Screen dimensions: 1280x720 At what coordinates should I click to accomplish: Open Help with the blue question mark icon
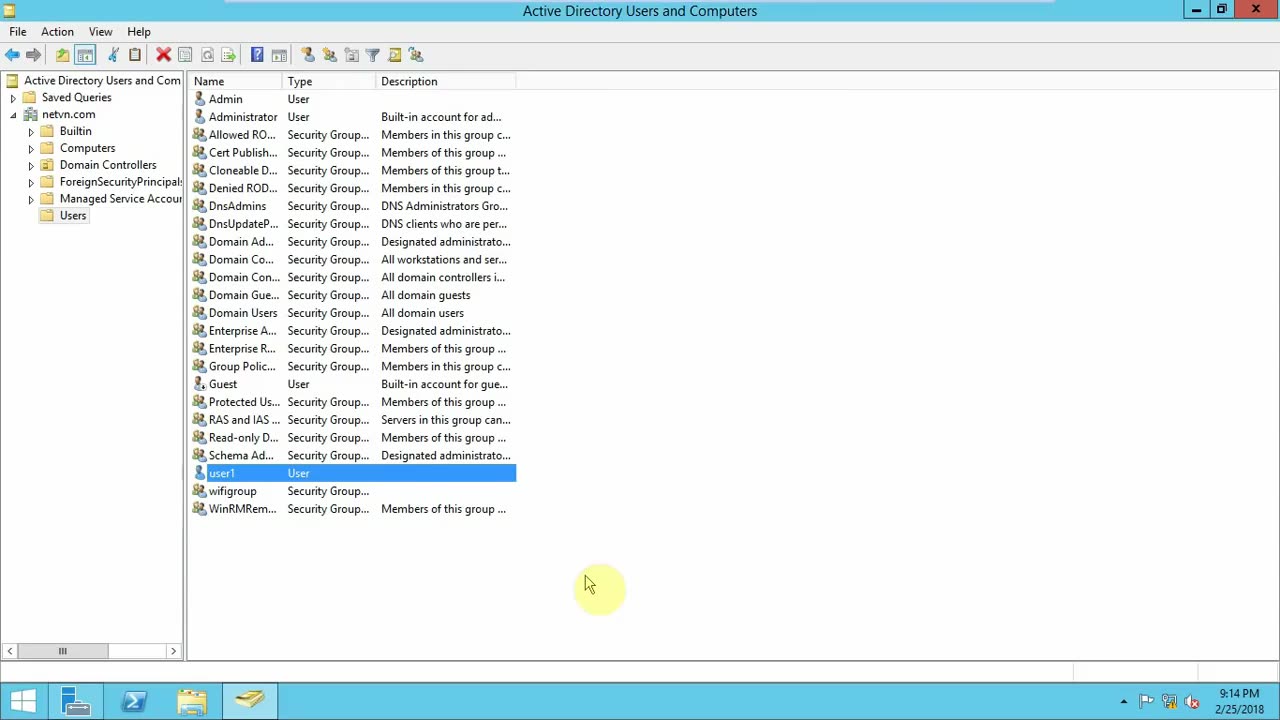click(257, 55)
